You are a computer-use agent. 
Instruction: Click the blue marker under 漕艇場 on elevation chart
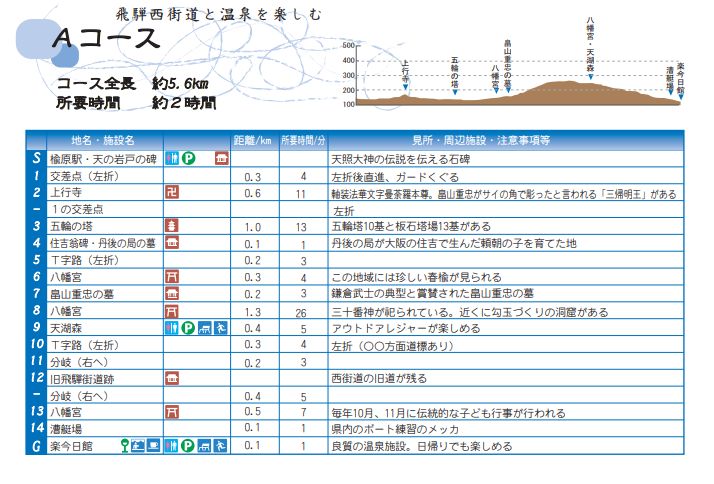pos(670,92)
